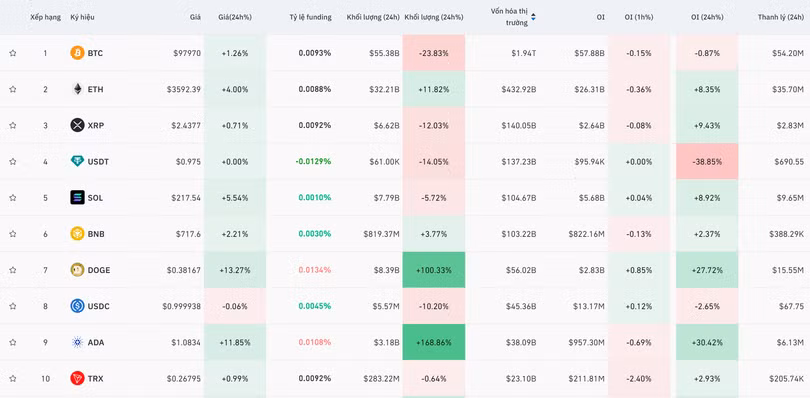This screenshot has height=398, width=810.
Task: Open the ETH symbol link
Action: click(x=95, y=89)
